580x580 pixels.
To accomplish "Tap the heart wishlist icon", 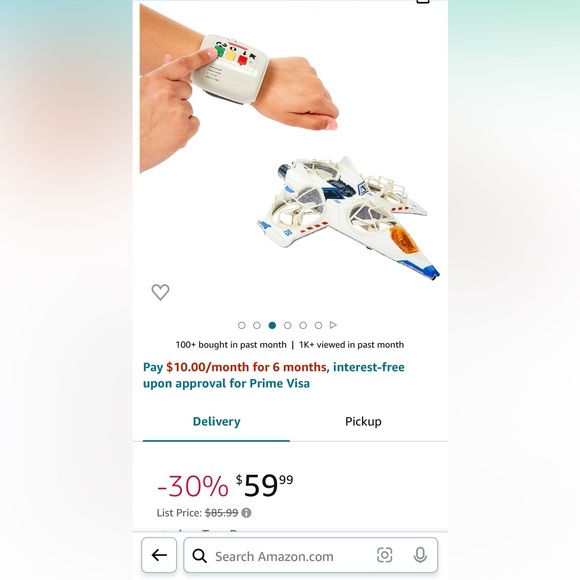I will point(161,292).
